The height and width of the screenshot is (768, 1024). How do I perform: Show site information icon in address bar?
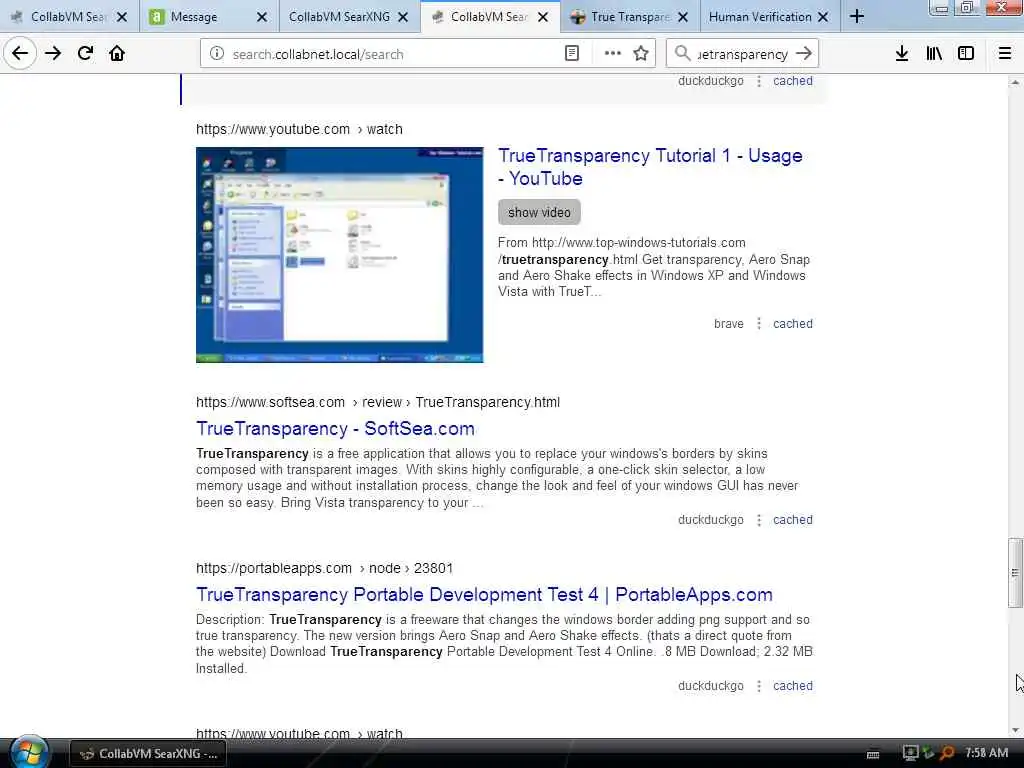[217, 54]
